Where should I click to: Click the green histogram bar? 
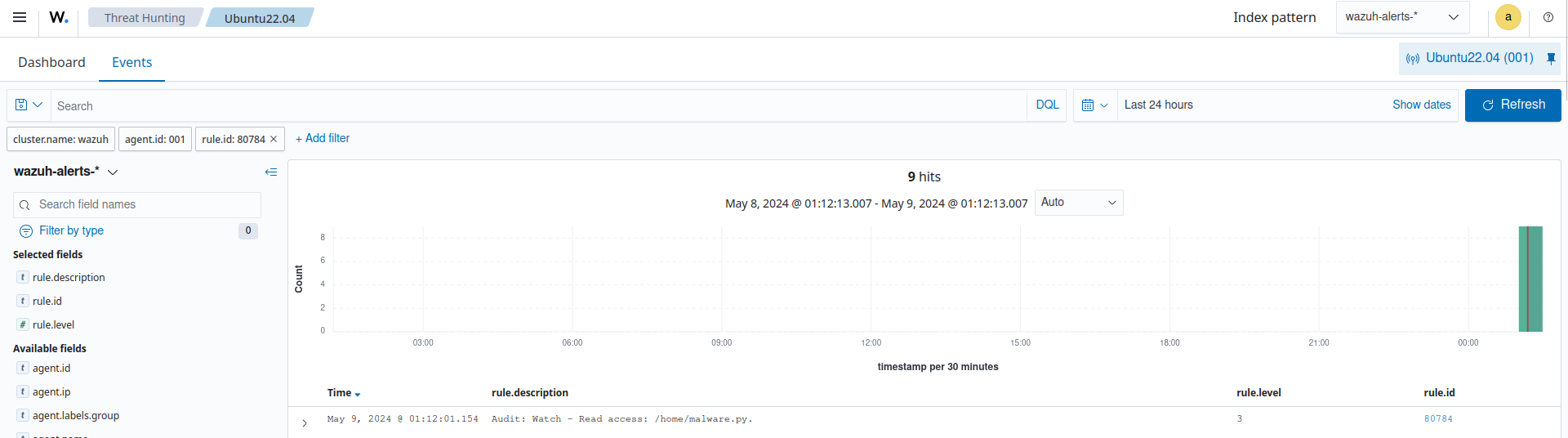click(1530, 279)
